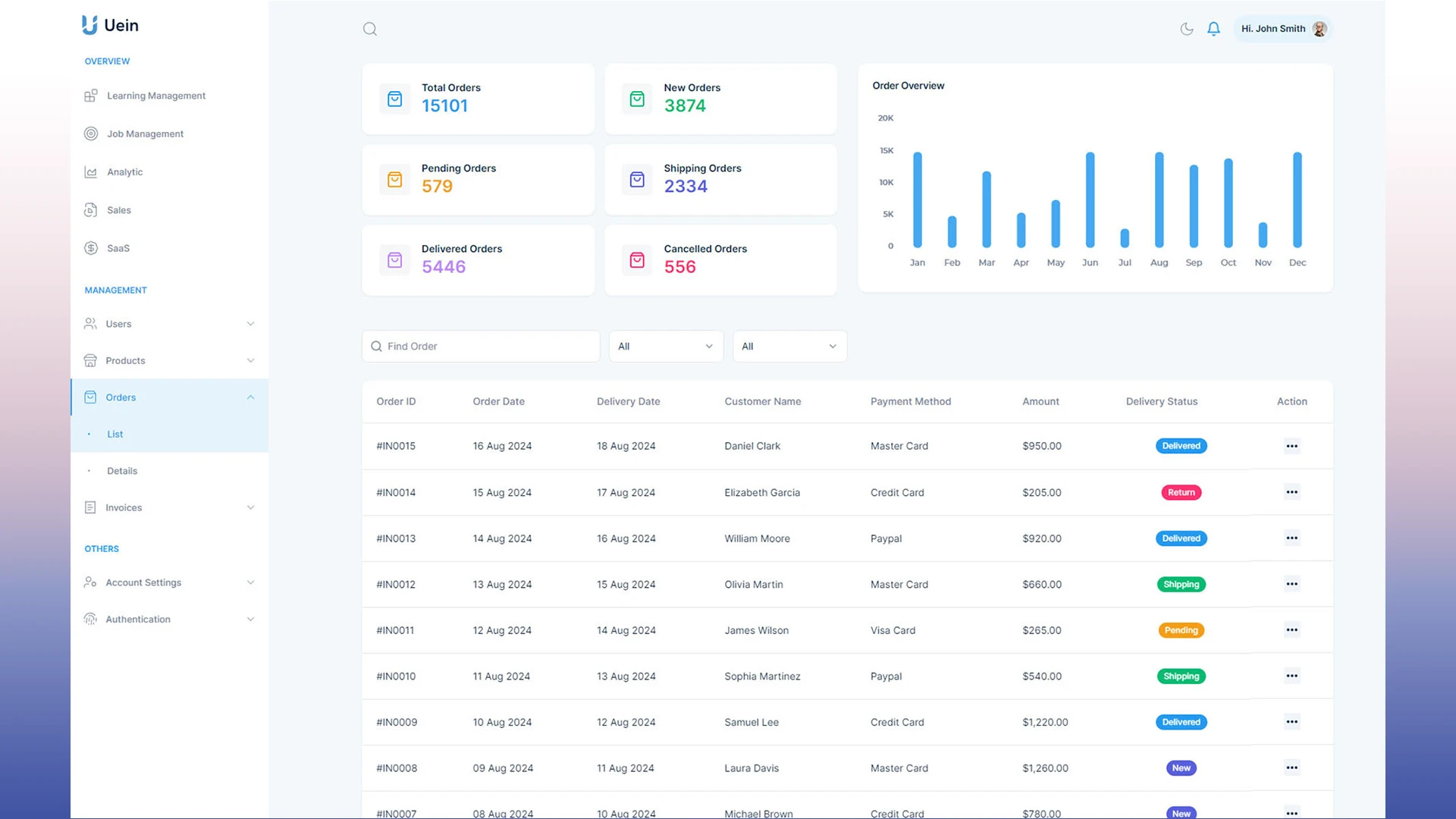Toggle dark mode moon icon
The height and width of the screenshot is (819, 1456).
[1187, 29]
